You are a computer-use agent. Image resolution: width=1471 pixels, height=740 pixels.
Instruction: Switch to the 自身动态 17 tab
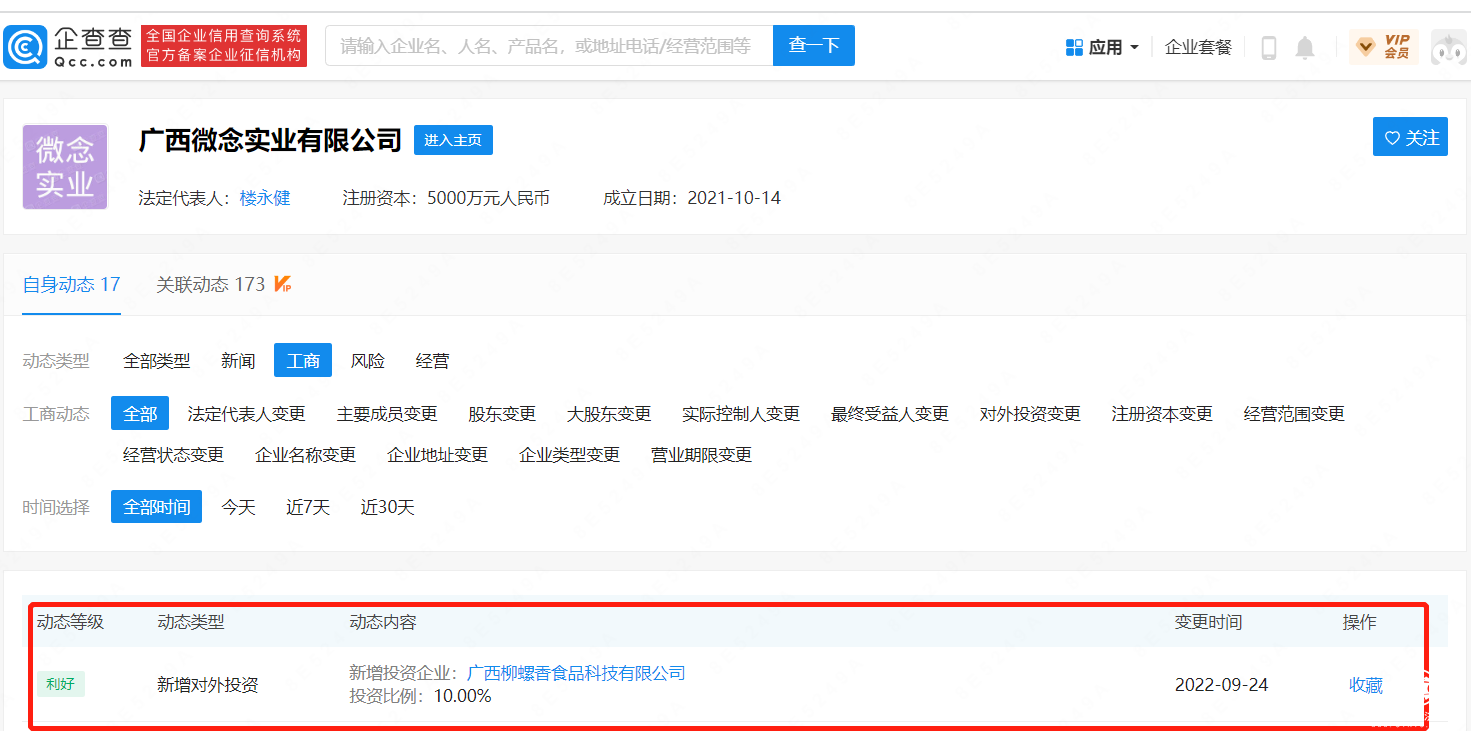(x=72, y=285)
